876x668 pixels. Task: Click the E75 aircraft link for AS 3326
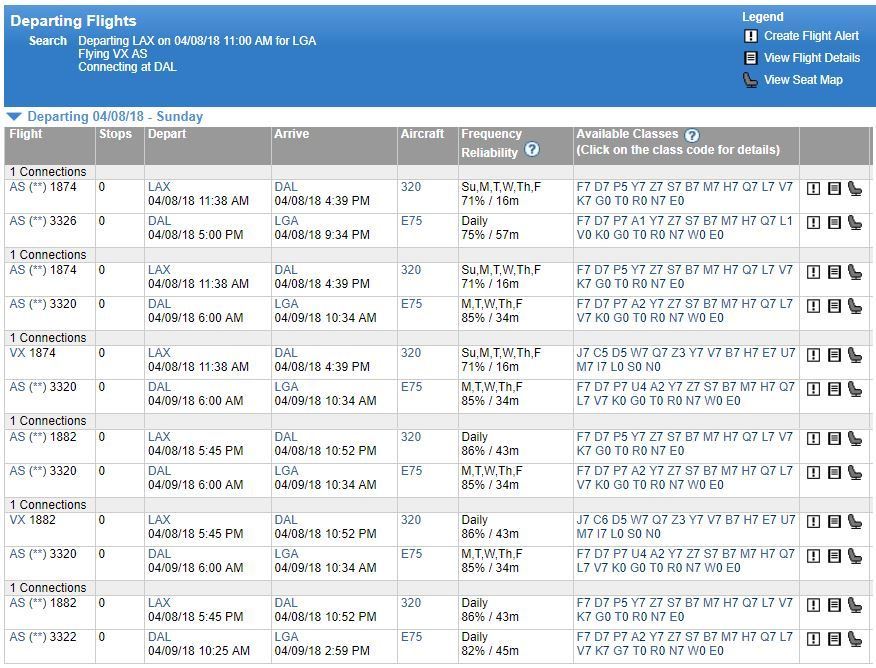(411, 220)
